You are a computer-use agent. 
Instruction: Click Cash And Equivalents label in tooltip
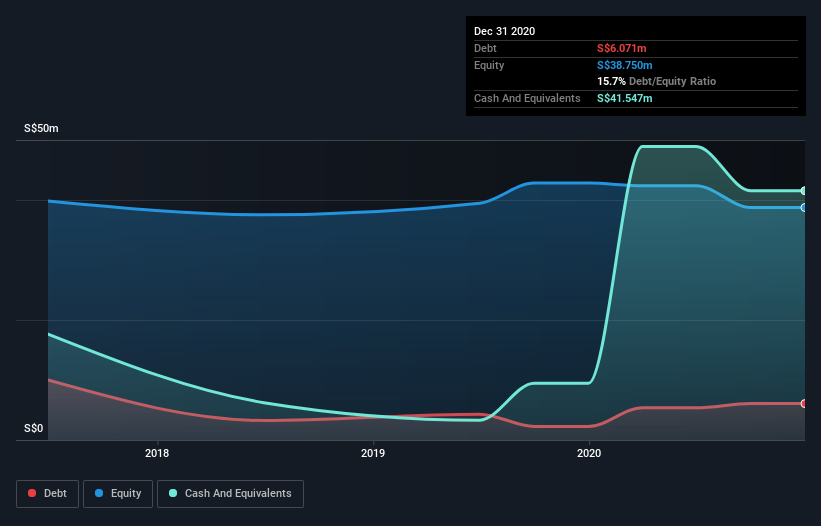[x=527, y=98]
